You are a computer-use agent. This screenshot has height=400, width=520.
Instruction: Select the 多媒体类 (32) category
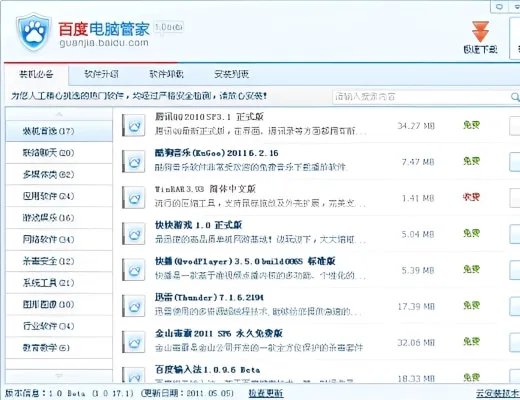(59, 174)
